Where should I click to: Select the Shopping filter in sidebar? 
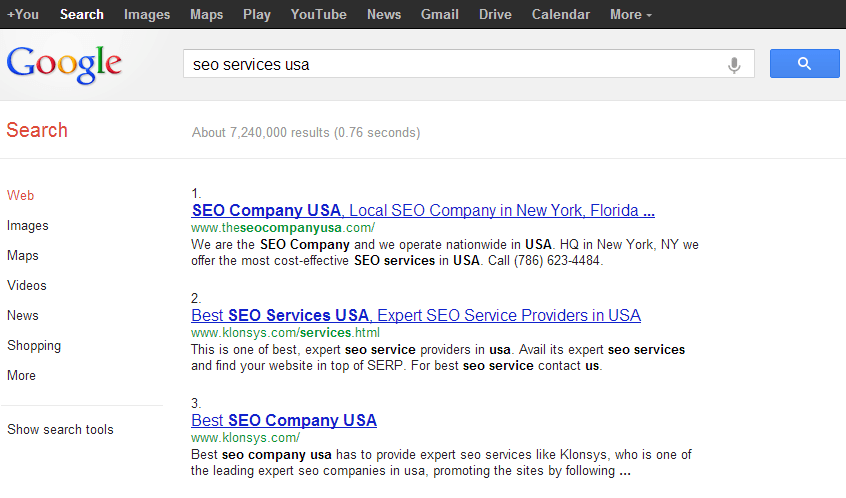point(34,346)
